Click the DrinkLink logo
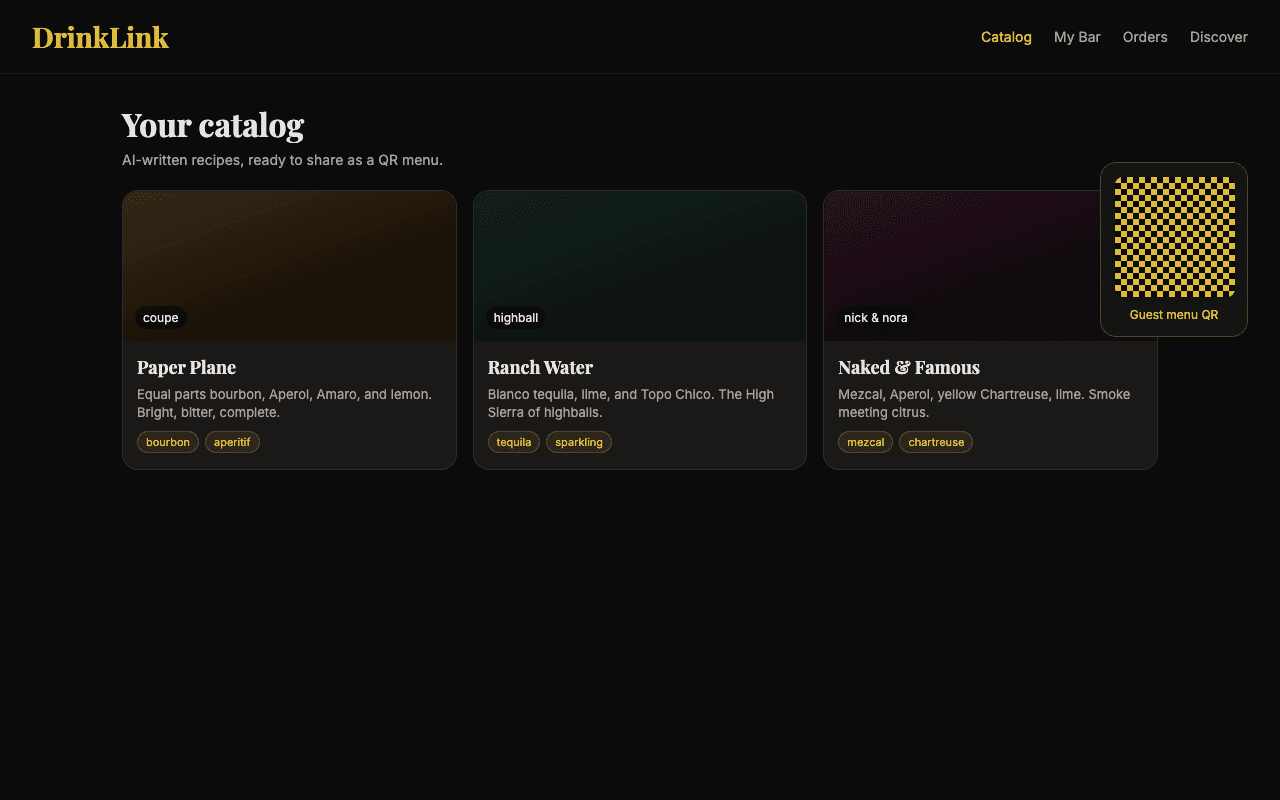This screenshot has width=1280, height=800. [x=100, y=37]
